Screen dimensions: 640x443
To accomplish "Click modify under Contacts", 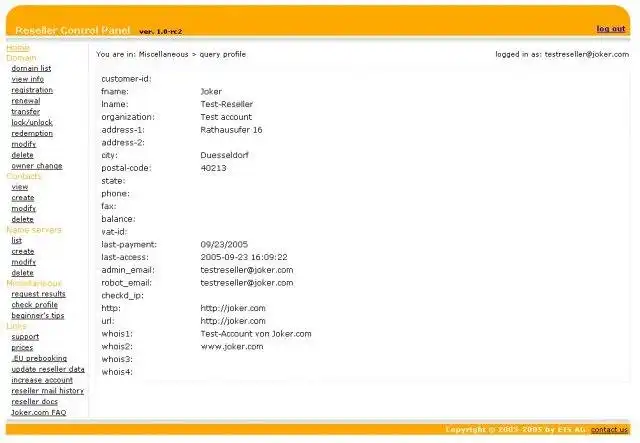I will (24, 209).
